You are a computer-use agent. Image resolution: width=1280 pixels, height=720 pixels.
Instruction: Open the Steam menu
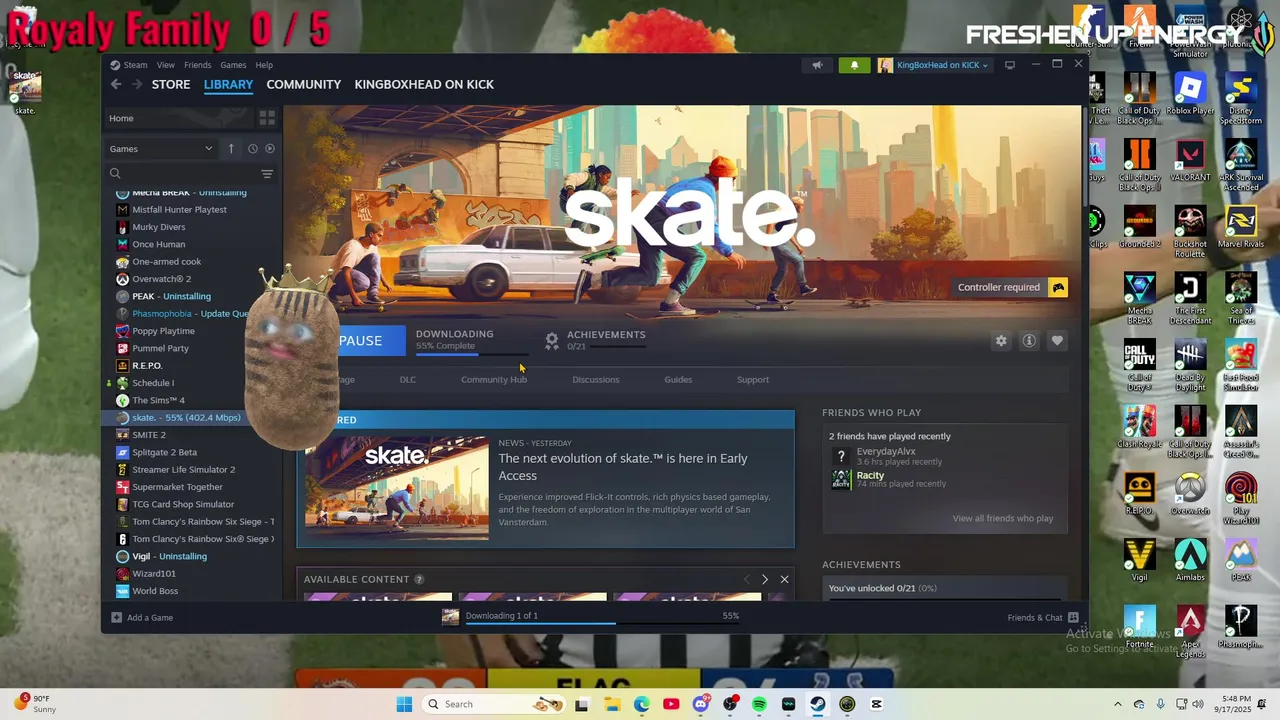coord(135,65)
